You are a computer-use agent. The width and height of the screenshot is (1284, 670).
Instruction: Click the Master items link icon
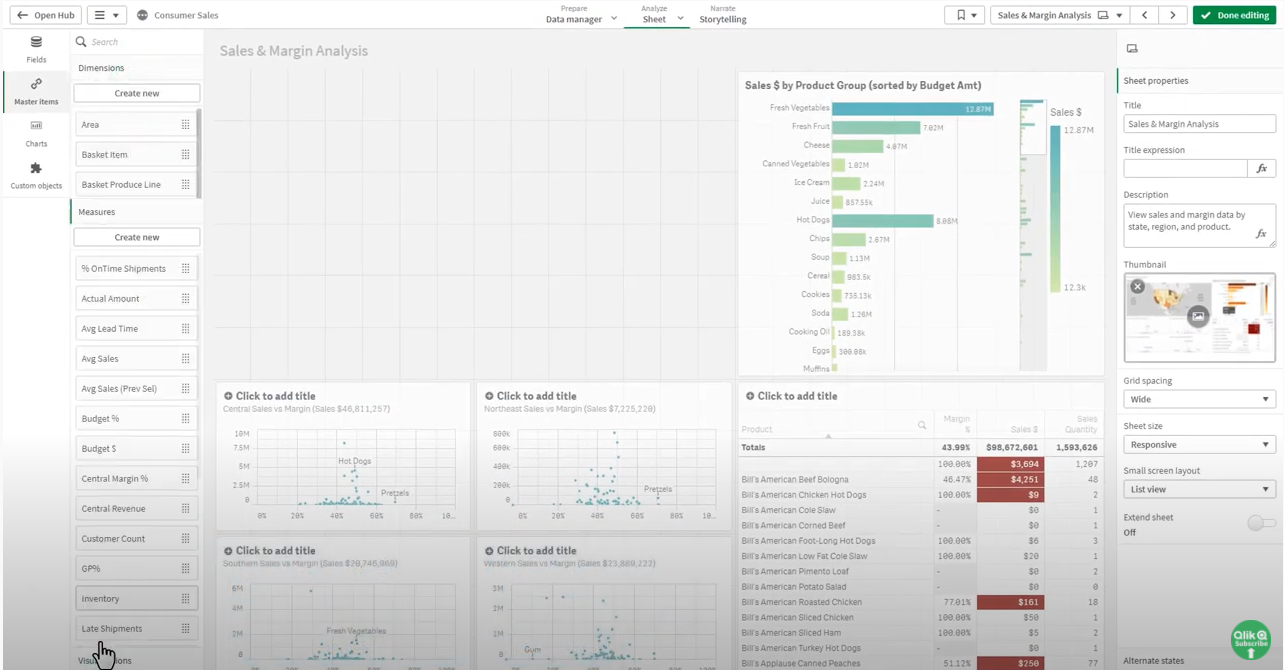(36, 85)
